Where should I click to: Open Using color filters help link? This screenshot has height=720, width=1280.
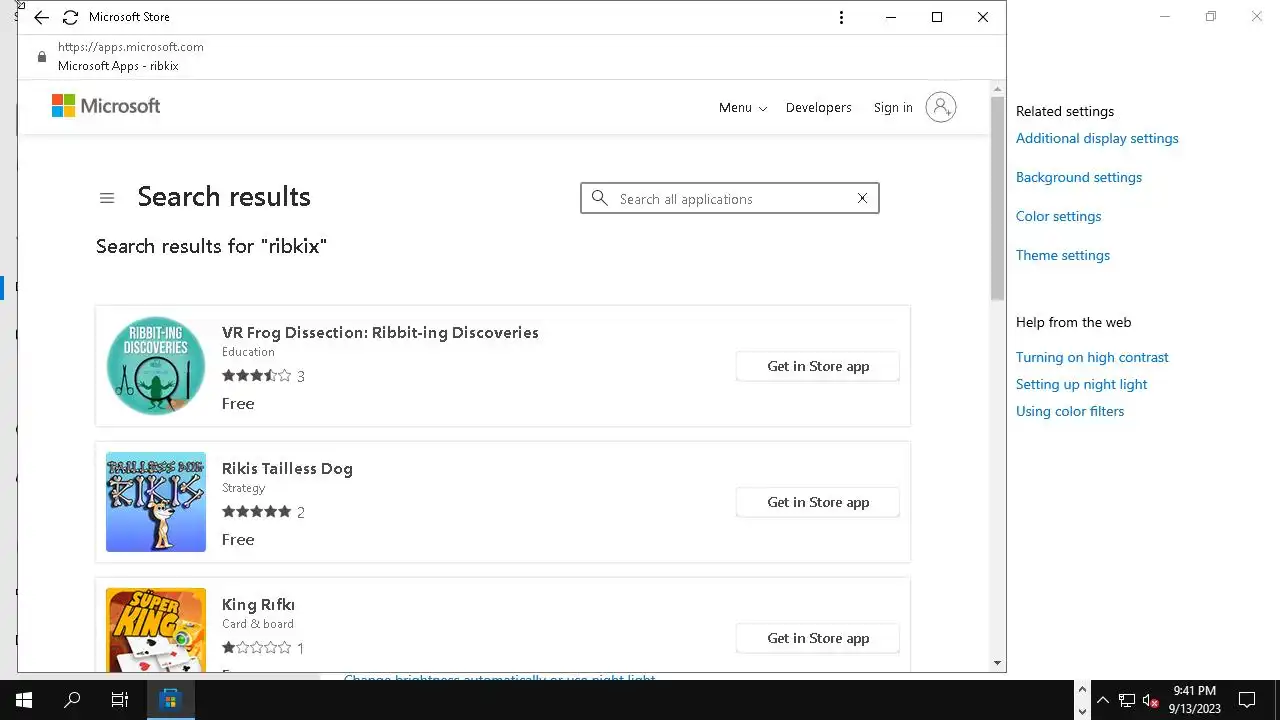click(x=1070, y=411)
